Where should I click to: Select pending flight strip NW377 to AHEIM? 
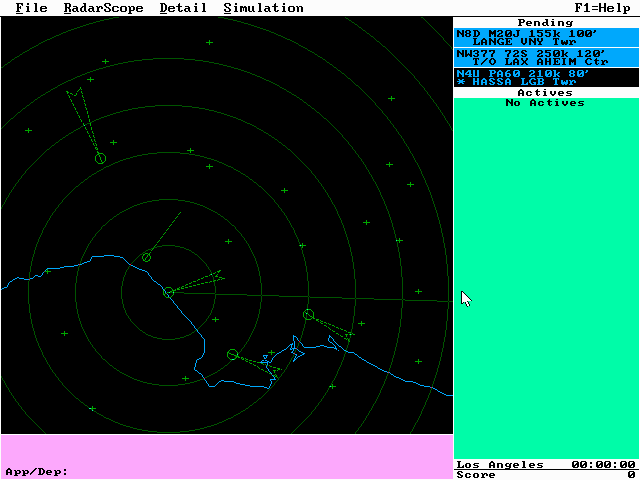coord(545,57)
